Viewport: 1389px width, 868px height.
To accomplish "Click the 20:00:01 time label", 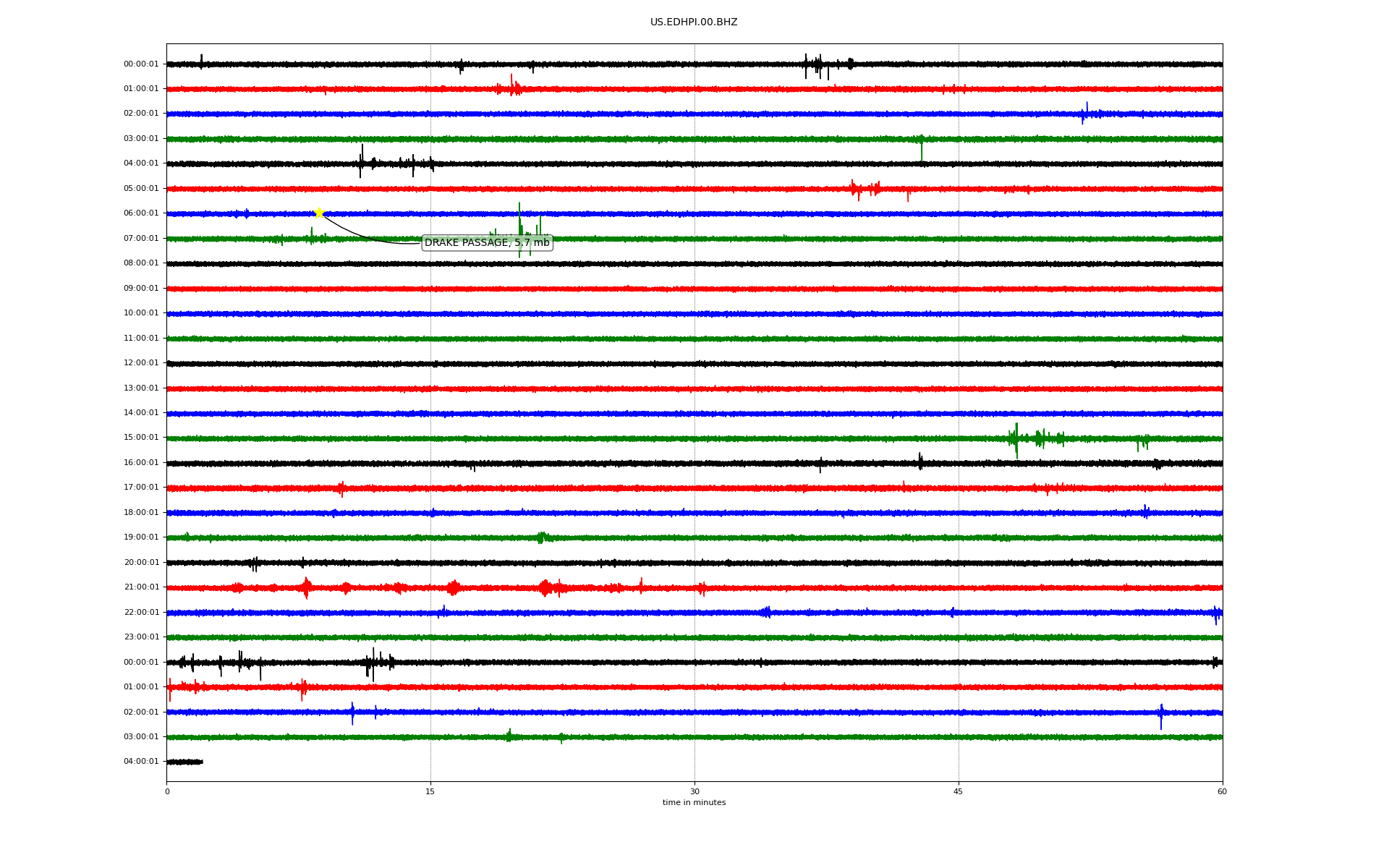I will tap(141, 563).
